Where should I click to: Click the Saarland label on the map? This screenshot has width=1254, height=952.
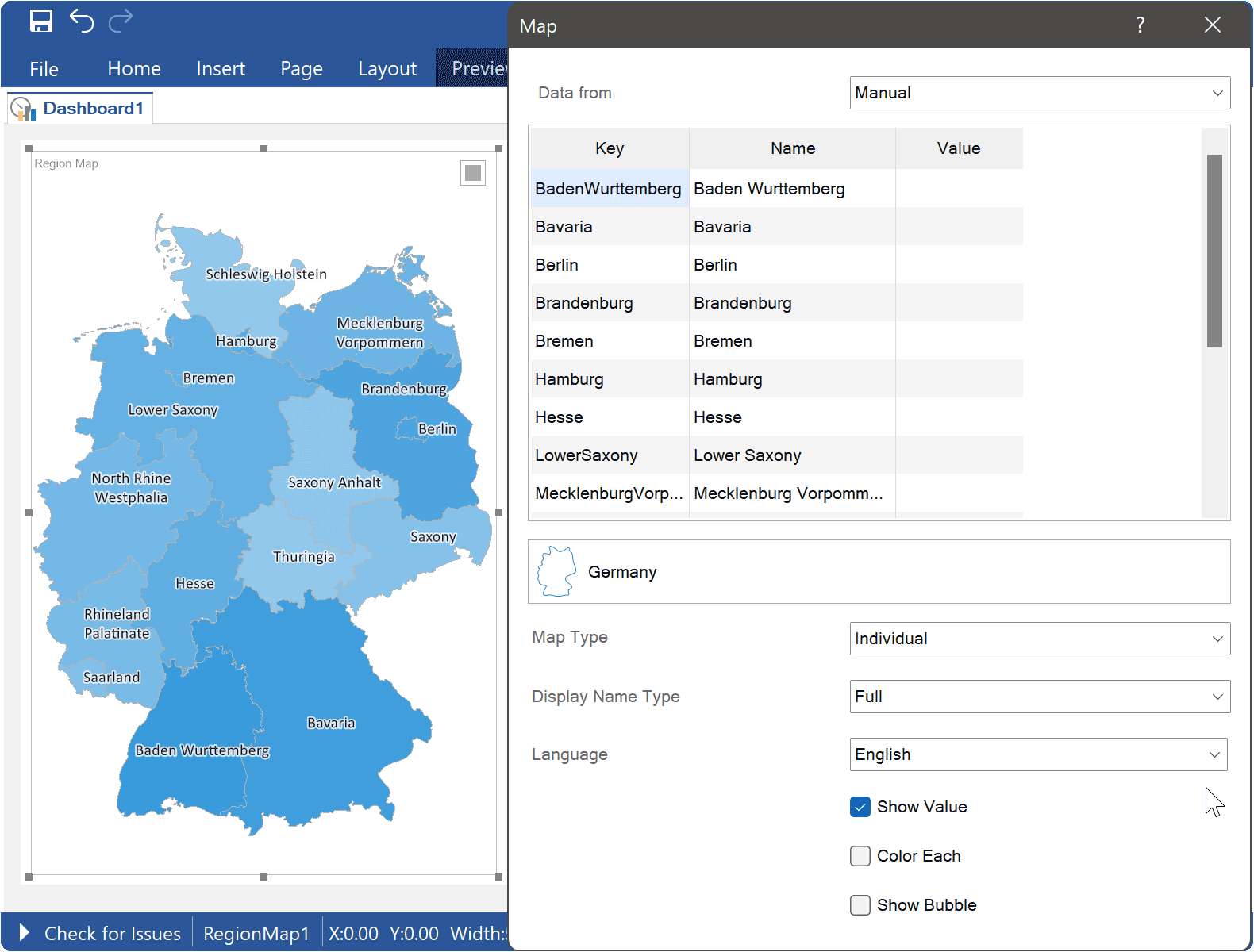tap(112, 678)
